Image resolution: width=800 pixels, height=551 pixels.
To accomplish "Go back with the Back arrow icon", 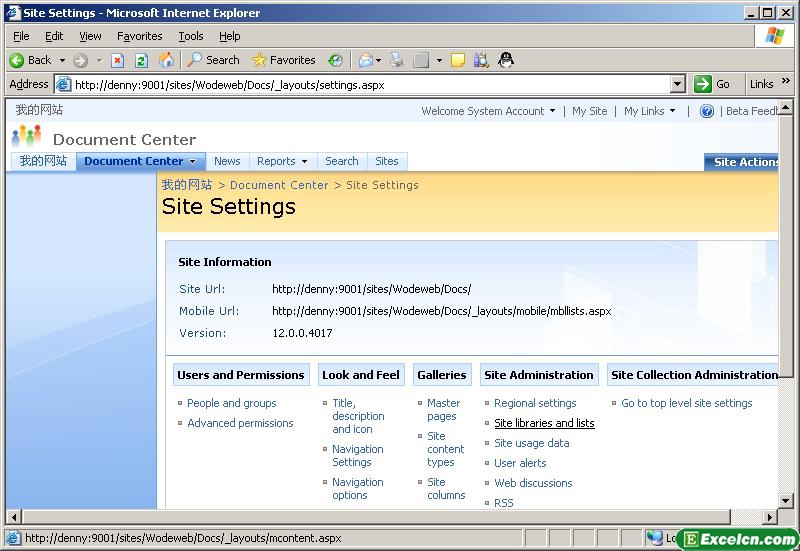I will [x=16, y=60].
